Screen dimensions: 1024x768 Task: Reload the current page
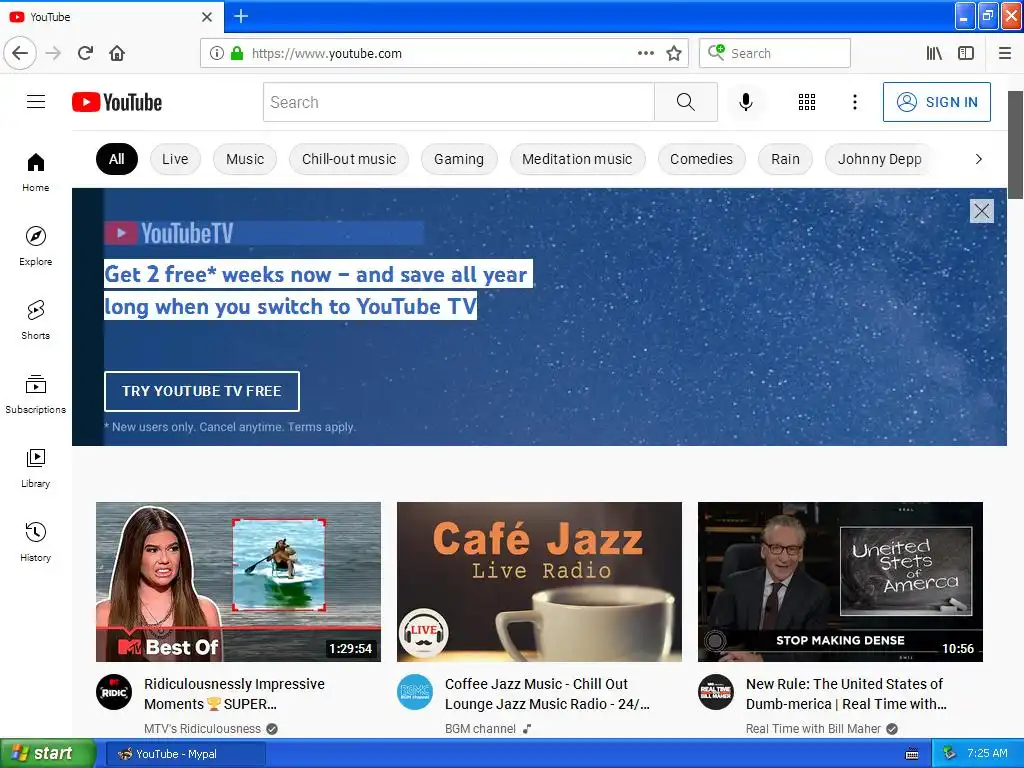pos(86,53)
